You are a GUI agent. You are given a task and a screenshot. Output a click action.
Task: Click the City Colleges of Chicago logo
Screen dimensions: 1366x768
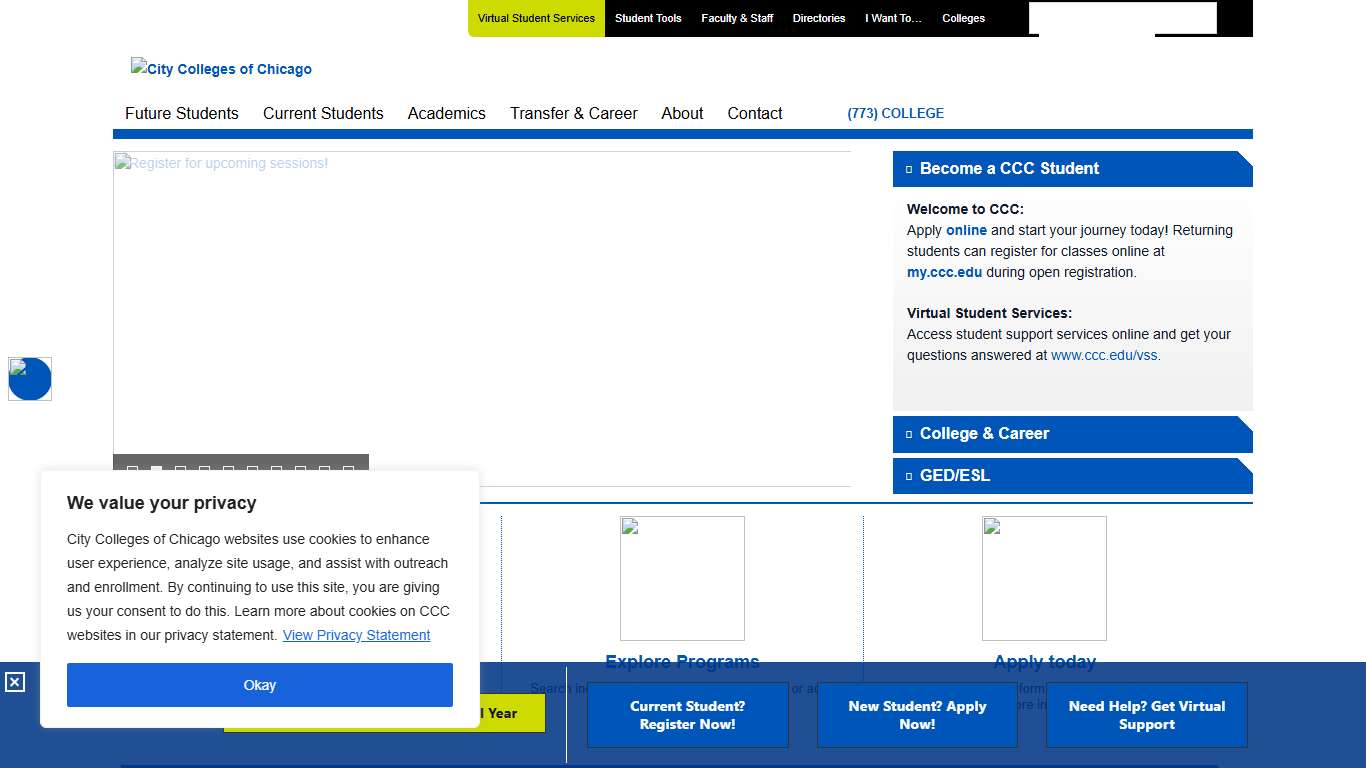pyautogui.click(x=221, y=69)
